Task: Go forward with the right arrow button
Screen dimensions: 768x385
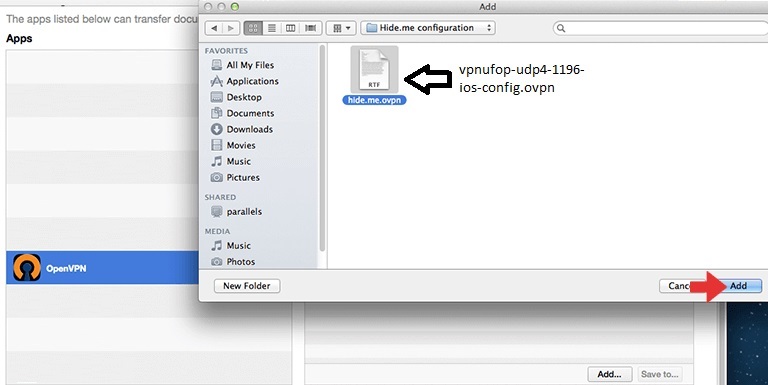Action: [x=231, y=28]
